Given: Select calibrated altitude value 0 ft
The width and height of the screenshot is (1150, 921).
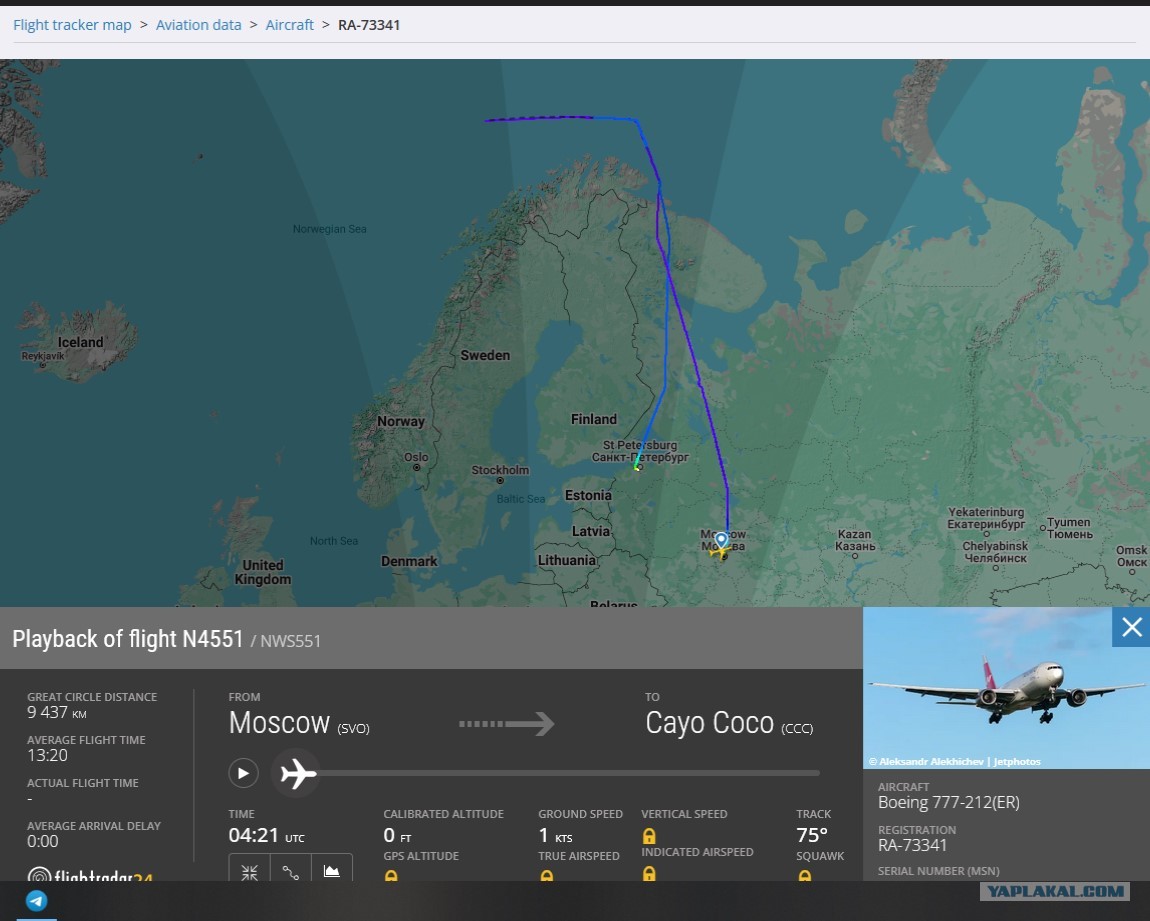Looking at the screenshot, I should (397, 835).
